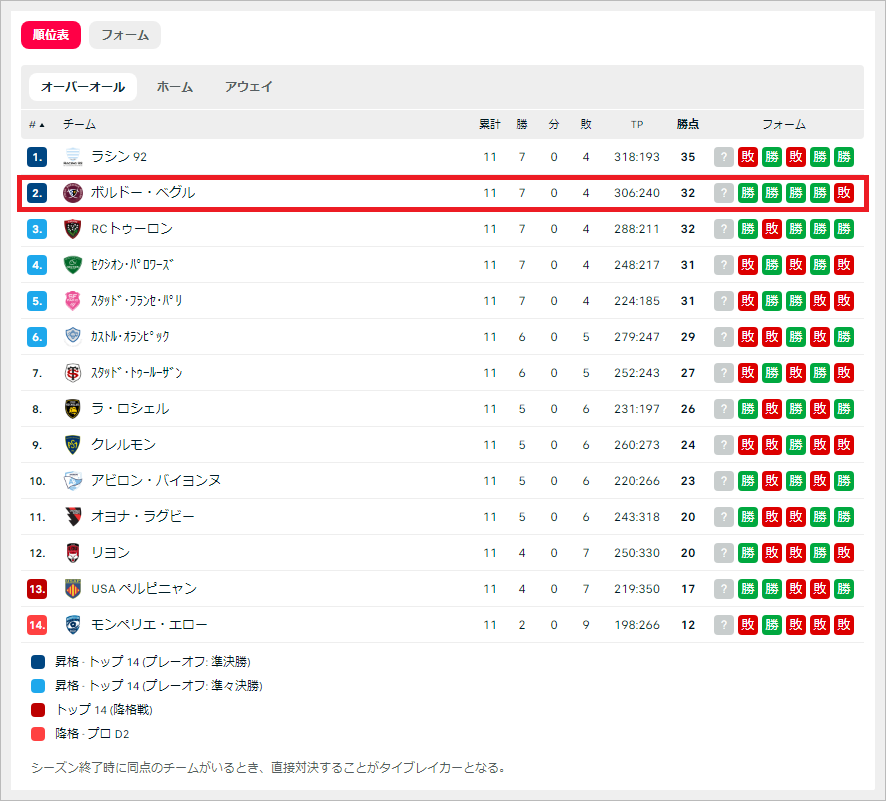
Task: Open the オヨナ・ラグビー team link
Action: click(142, 517)
